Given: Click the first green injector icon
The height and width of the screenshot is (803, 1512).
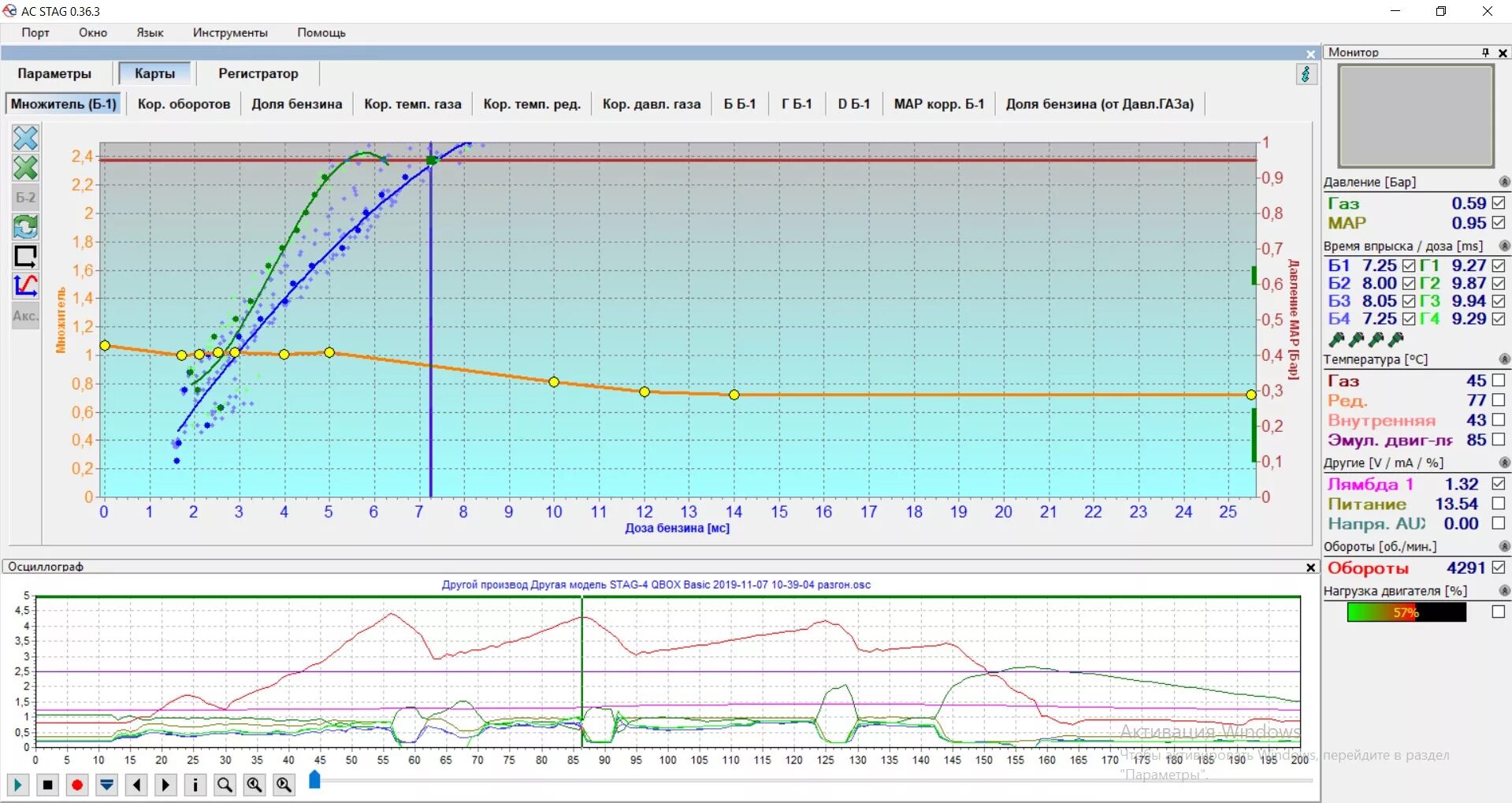Looking at the screenshot, I should tap(1337, 340).
